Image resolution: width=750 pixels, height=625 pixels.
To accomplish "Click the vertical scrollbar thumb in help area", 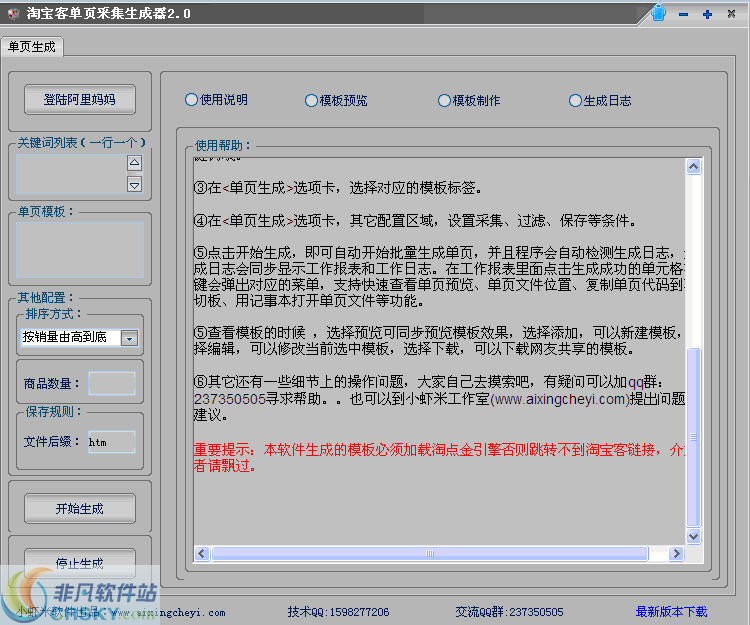I will point(694,437).
